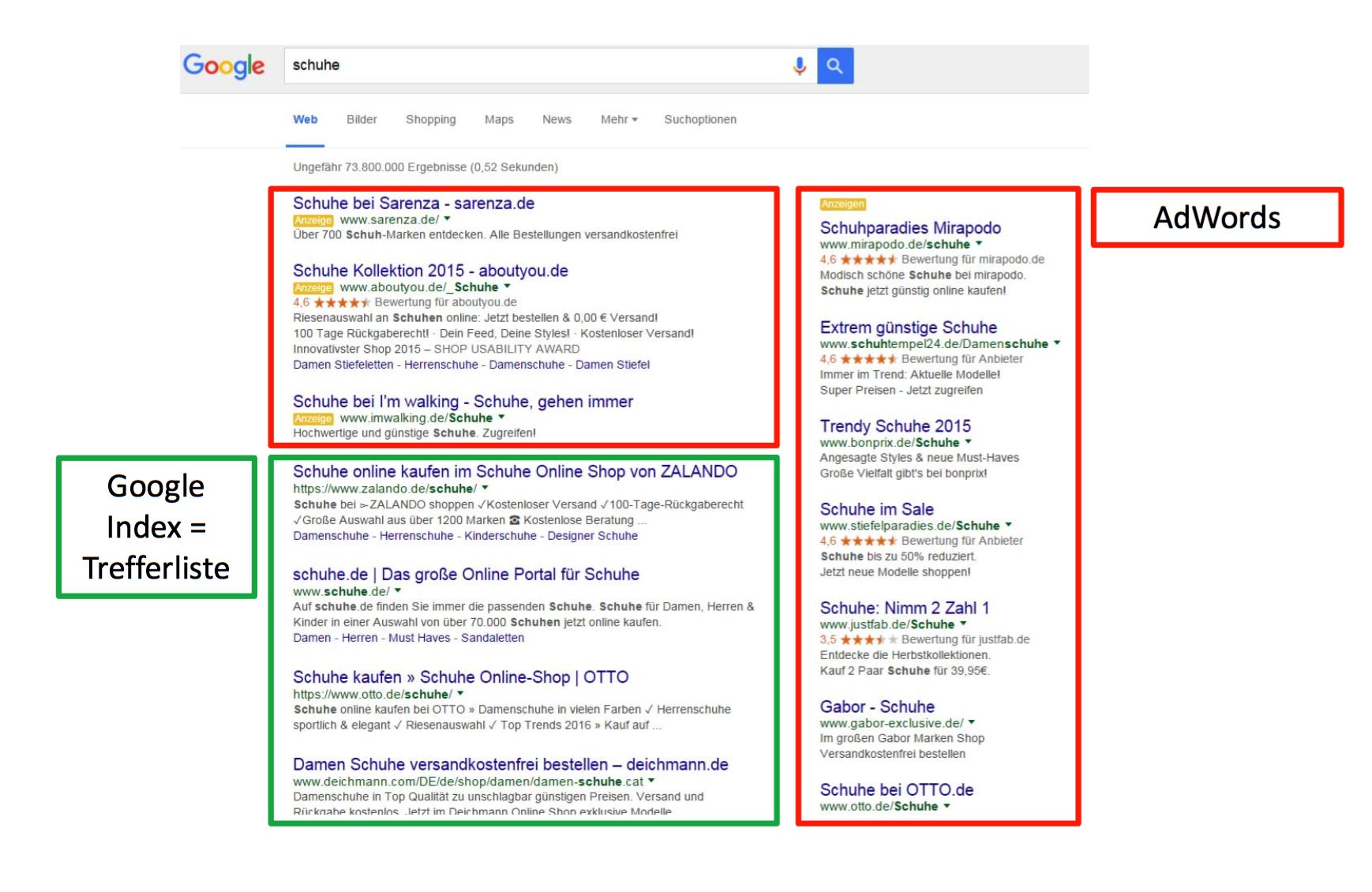Click the Herrenschuhe sitelink under aboutyou ad
The height and width of the screenshot is (892, 1372).
click(441, 365)
